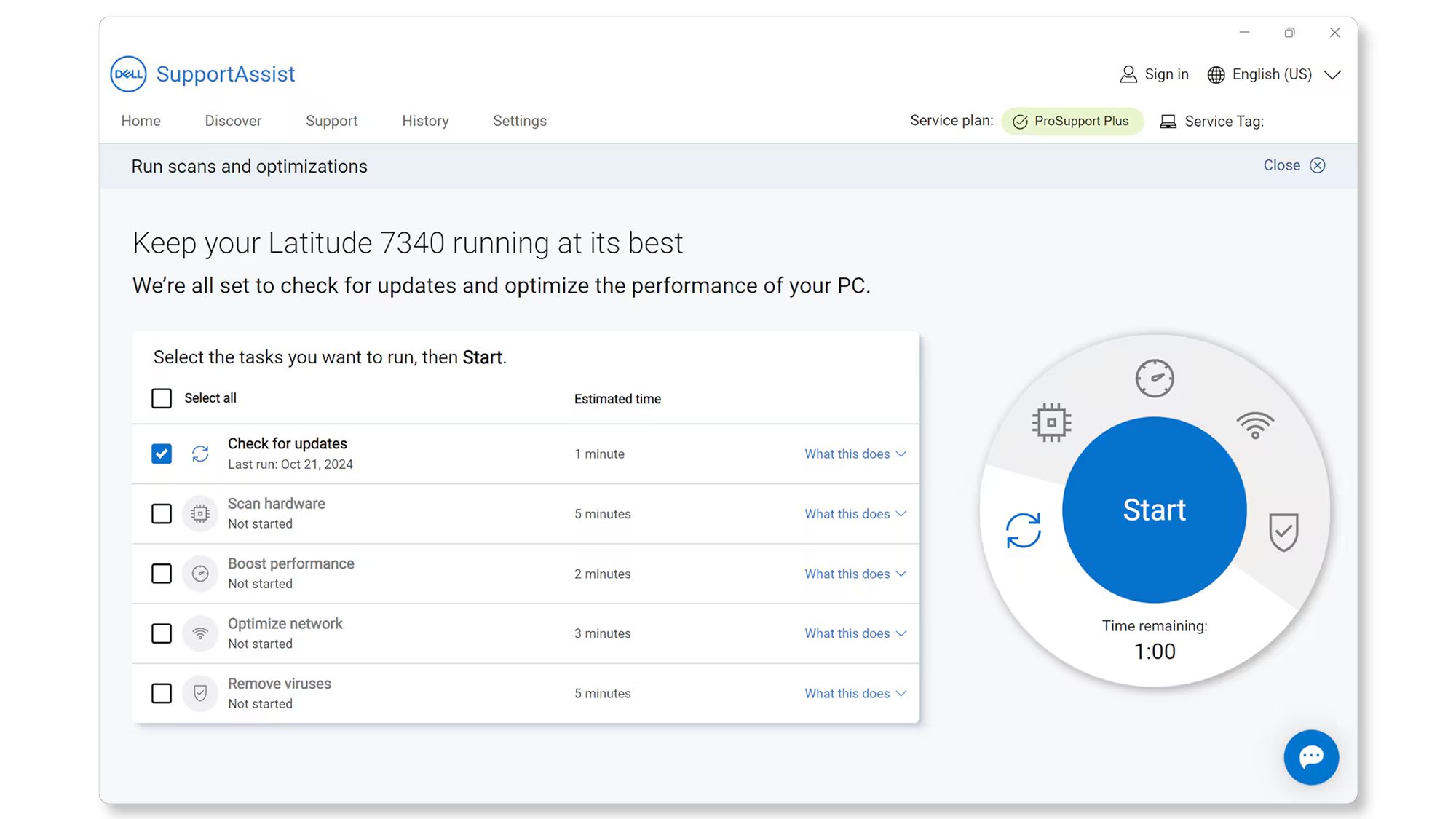Expand What this does for Remove viruses
This screenshot has height=819, width=1456.
tap(855, 694)
